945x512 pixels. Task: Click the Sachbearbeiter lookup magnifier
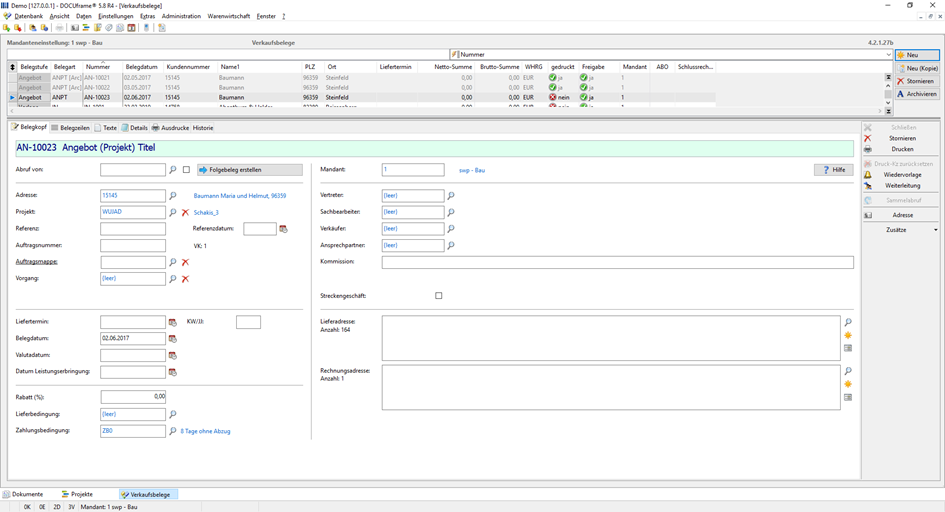[450, 212]
